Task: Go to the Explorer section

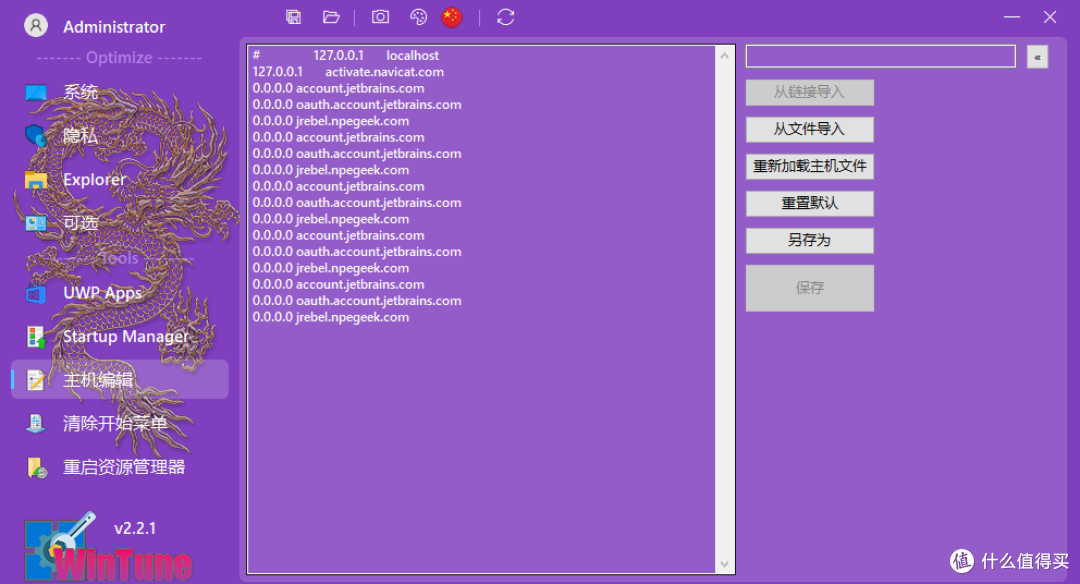Action: point(94,180)
